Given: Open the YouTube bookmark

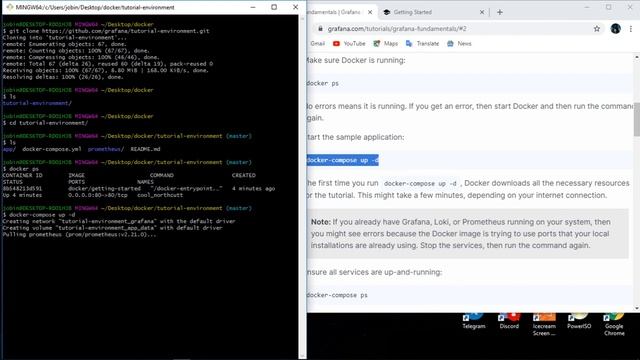Looking at the screenshot, I should coord(349,44).
